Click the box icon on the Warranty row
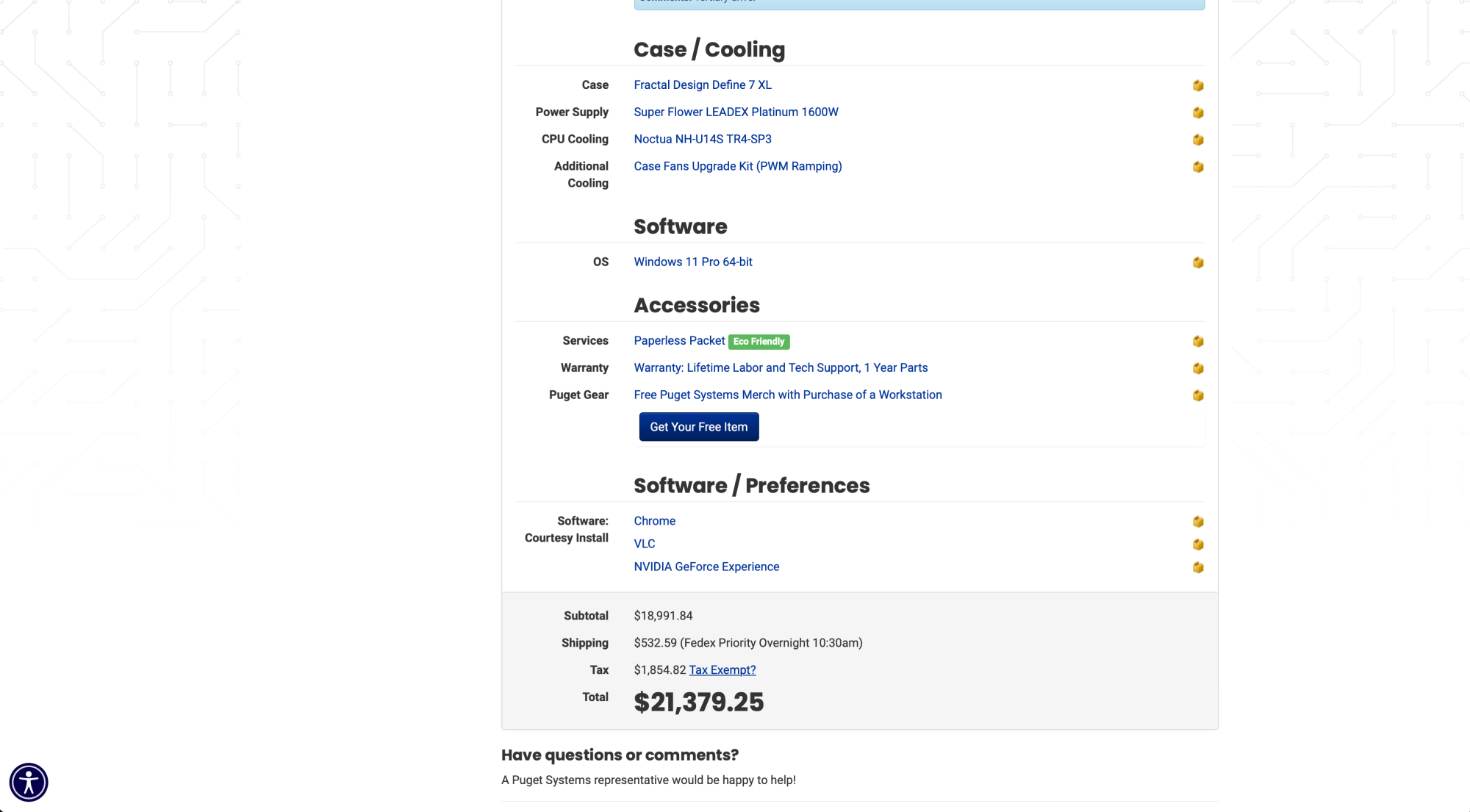 [x=1197, y=368]
